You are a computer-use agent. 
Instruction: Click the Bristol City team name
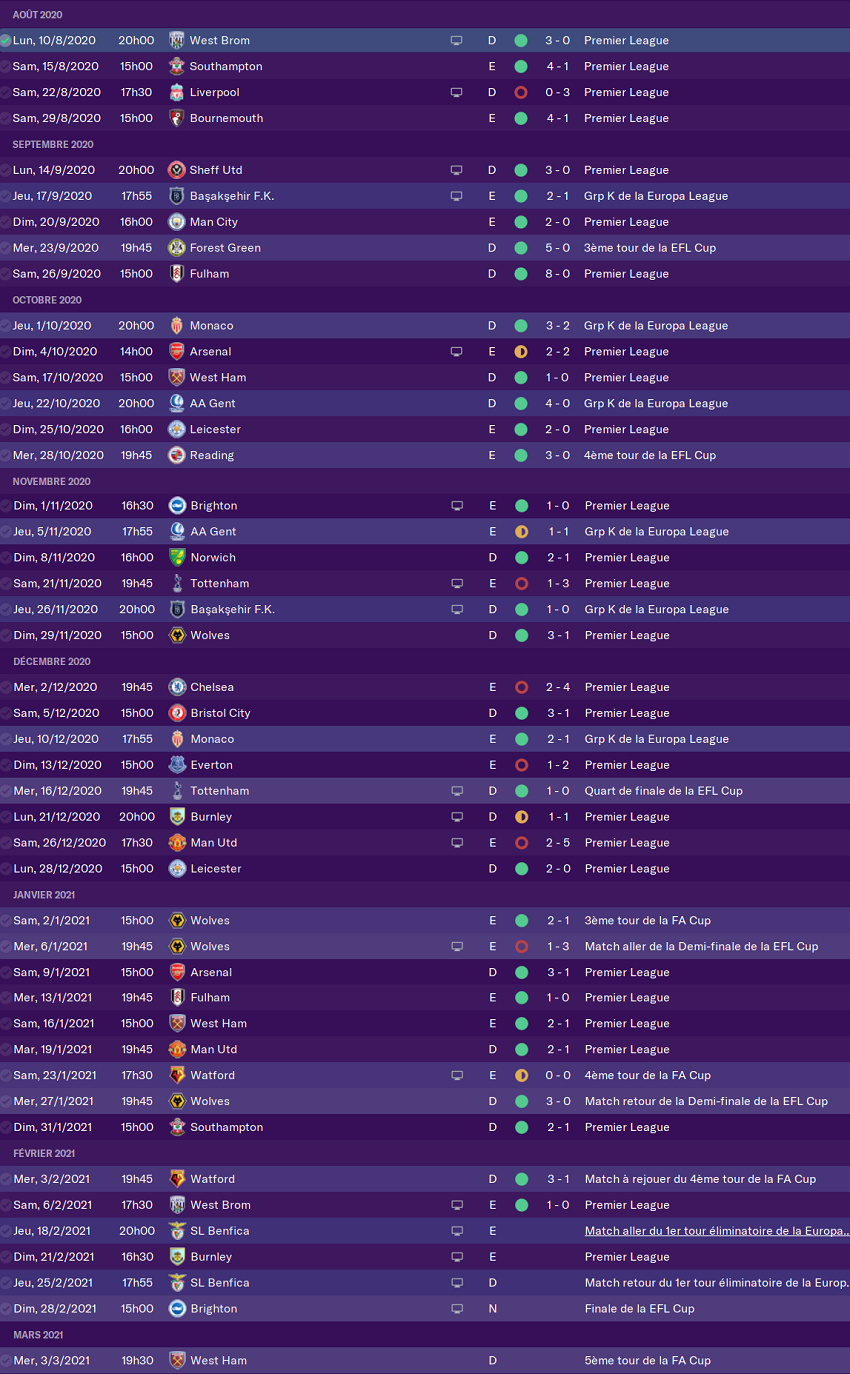pyautogui.click(x=220, y=713)
